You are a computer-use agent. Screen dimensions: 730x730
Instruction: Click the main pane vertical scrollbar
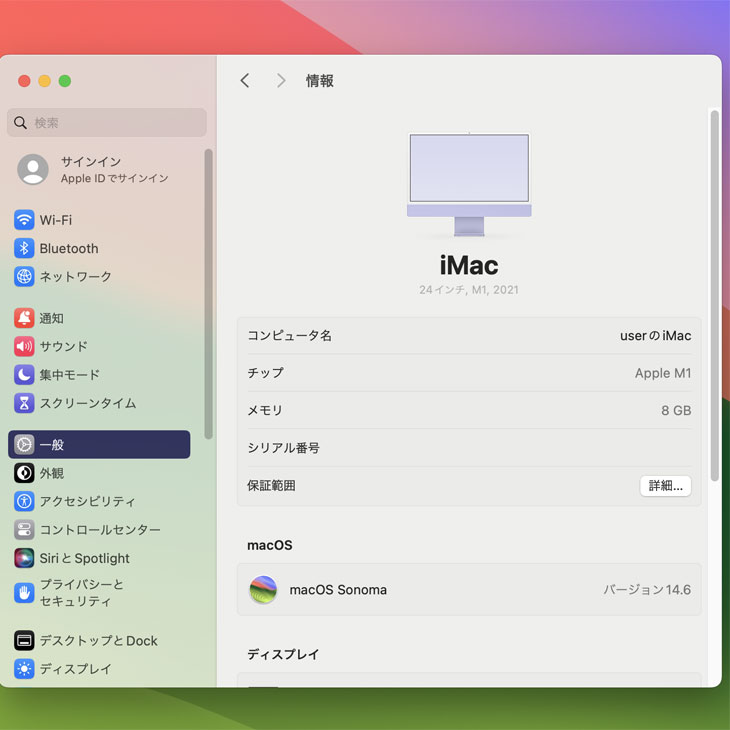[x=715, y=296]
